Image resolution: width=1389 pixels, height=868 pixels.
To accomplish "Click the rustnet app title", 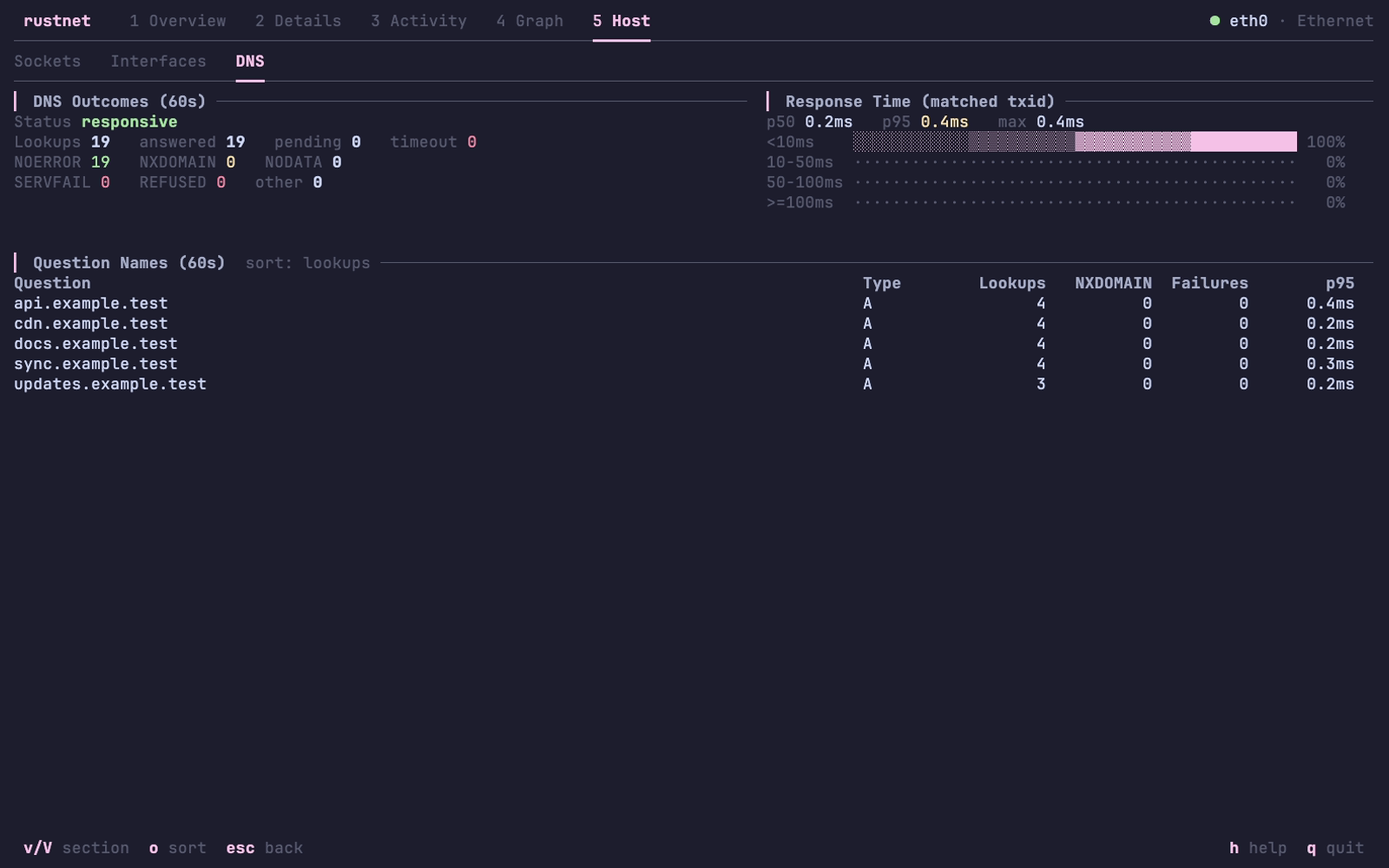I will [57, 21].
